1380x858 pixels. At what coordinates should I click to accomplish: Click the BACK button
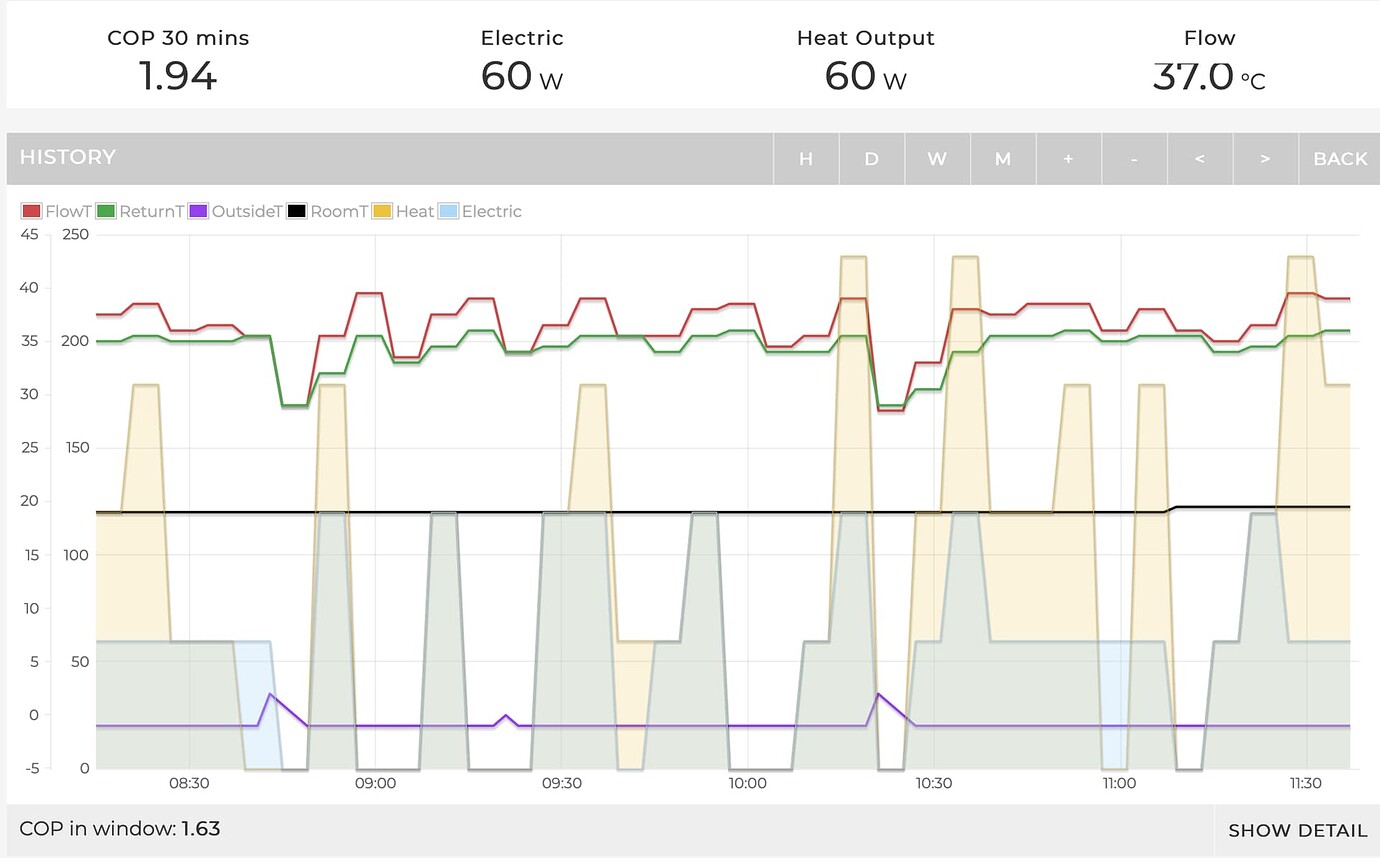[x=1339, y=158]
